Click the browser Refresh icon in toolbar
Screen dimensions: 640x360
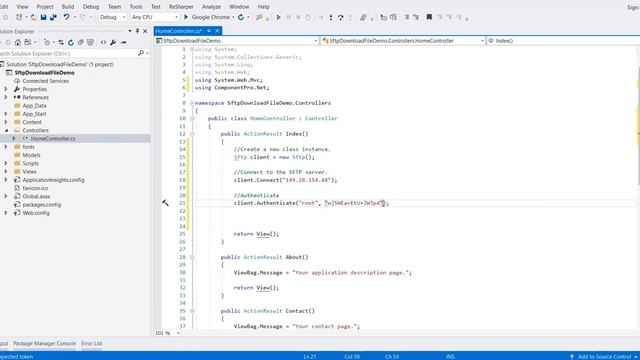[241, 17]
